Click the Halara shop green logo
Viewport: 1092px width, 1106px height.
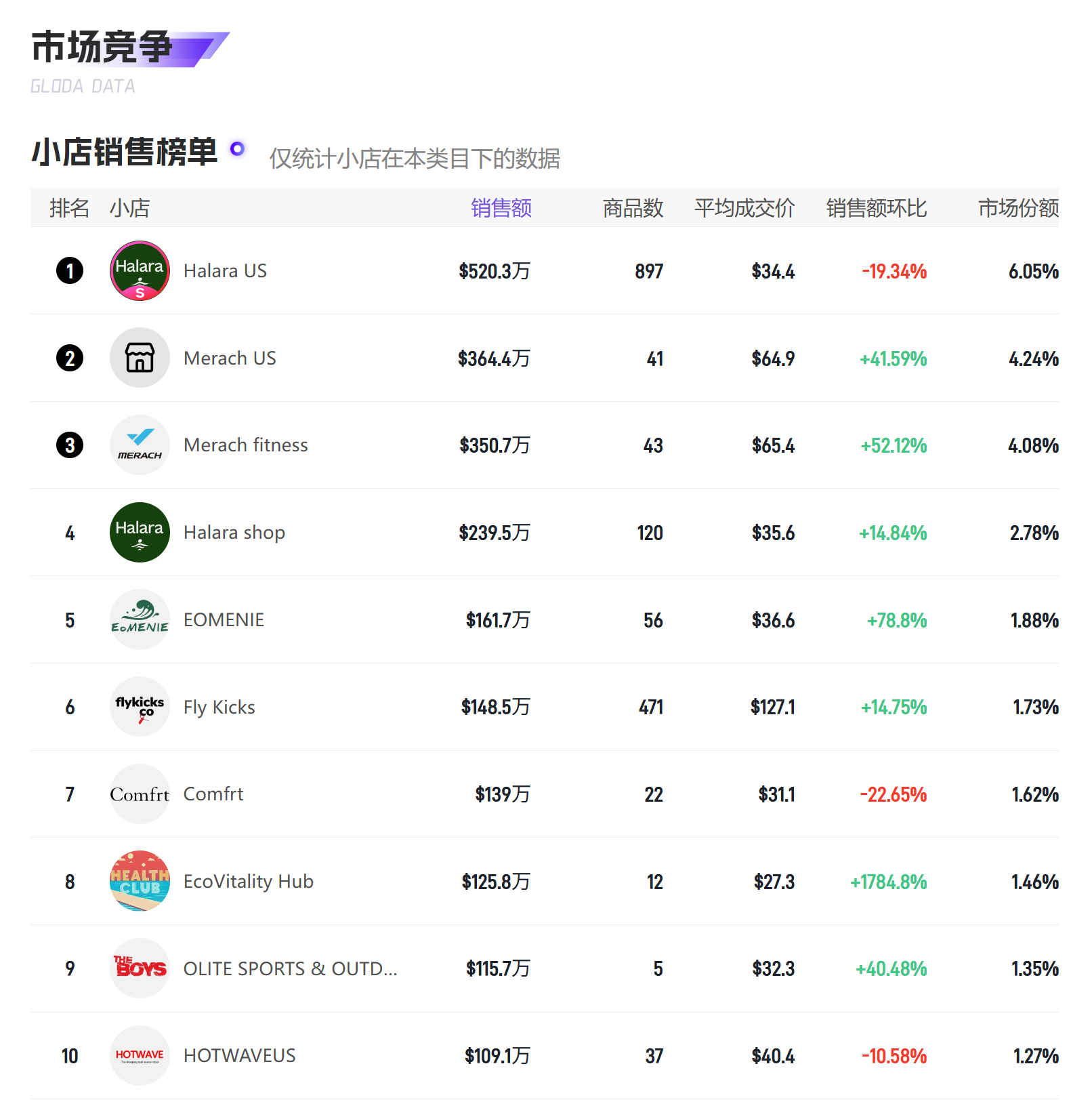(140, 532)
